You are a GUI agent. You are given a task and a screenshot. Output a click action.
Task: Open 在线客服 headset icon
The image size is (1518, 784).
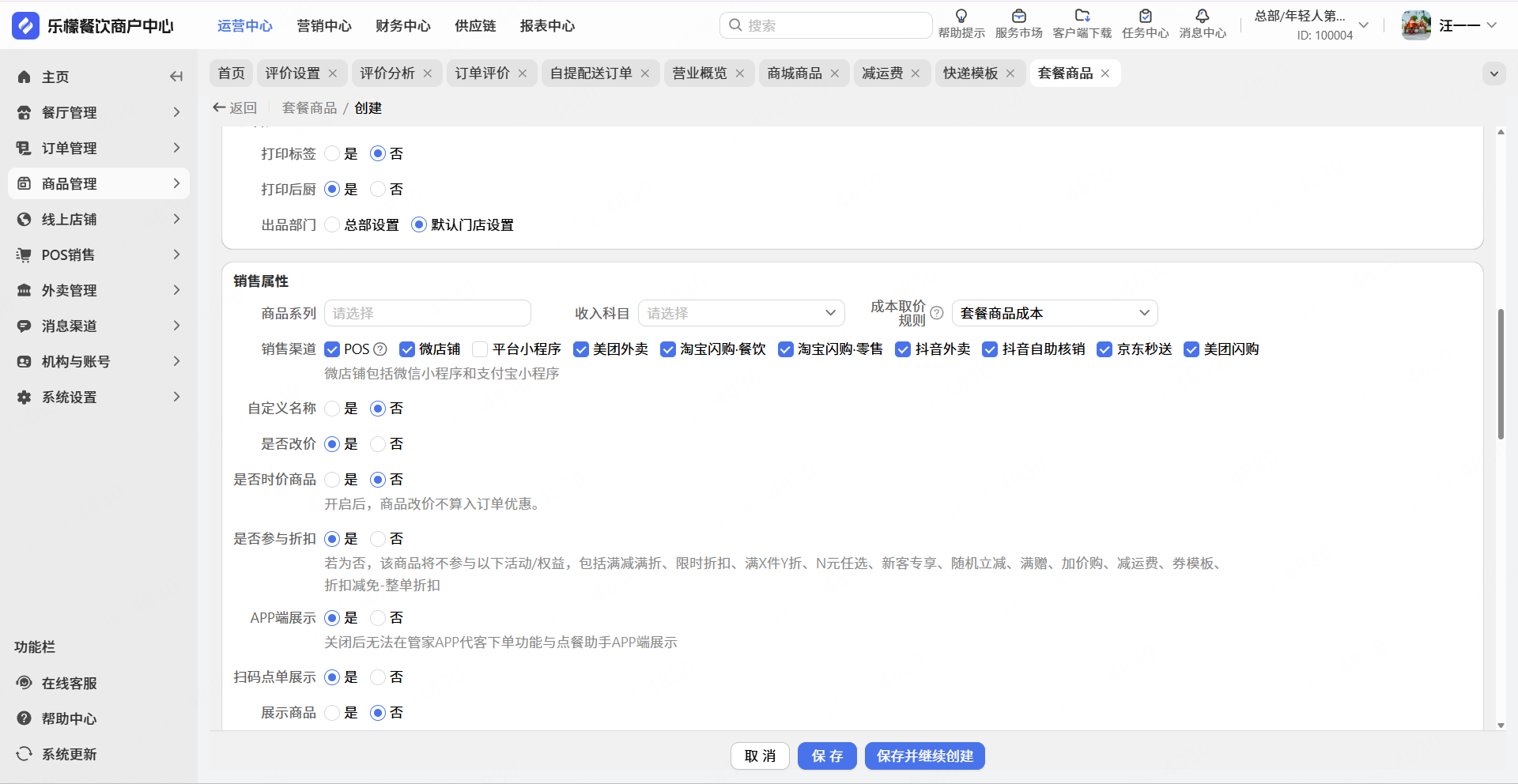(25, 683)
